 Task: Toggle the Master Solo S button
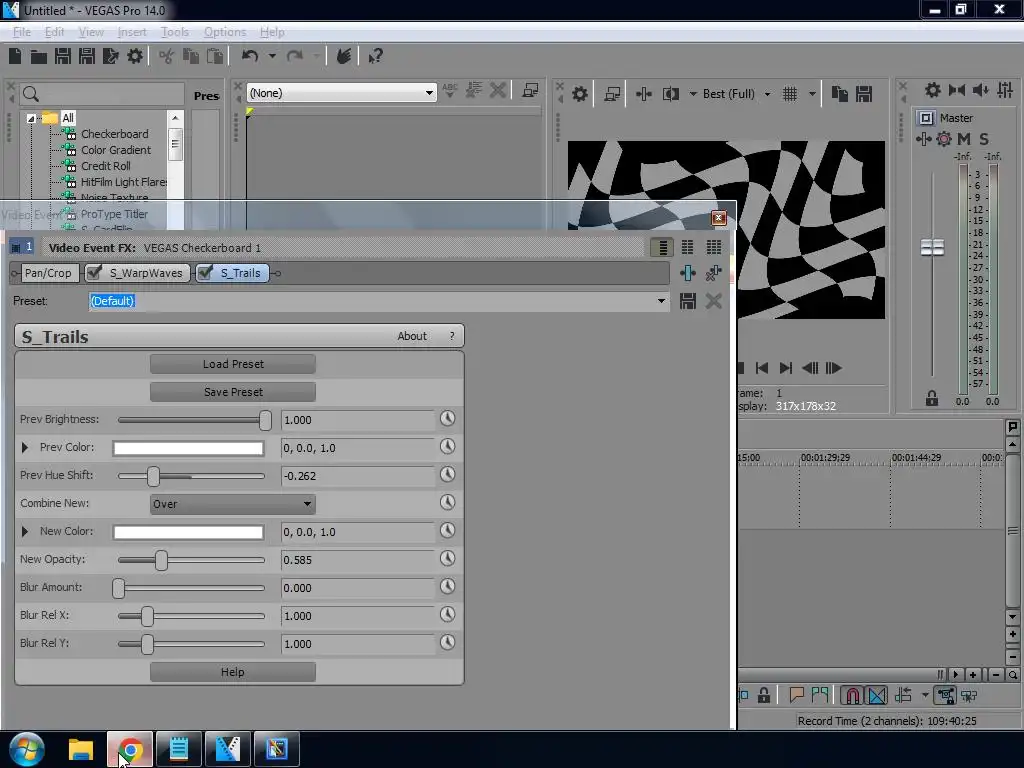[x=984, y=138]
